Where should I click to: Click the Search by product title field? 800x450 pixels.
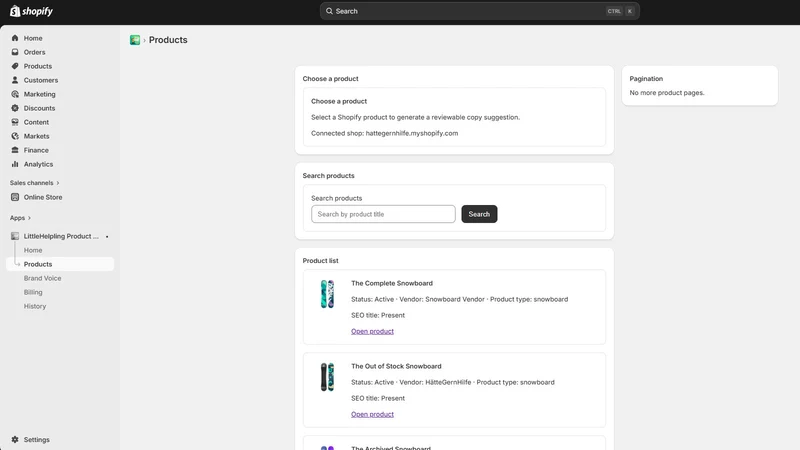pyautogui.click(x=383, y=214)
